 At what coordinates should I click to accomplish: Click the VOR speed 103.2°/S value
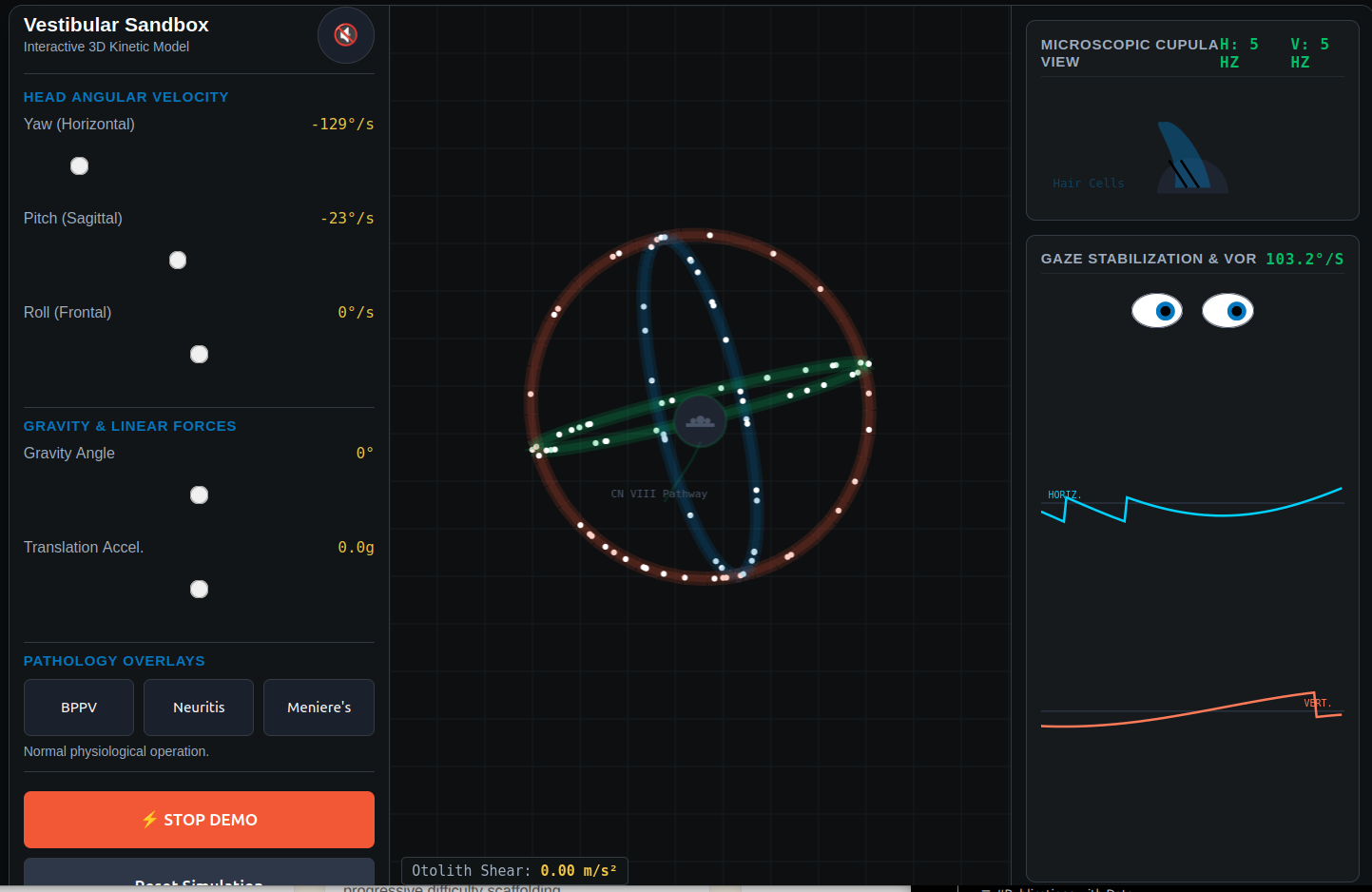coord(1304,259)
